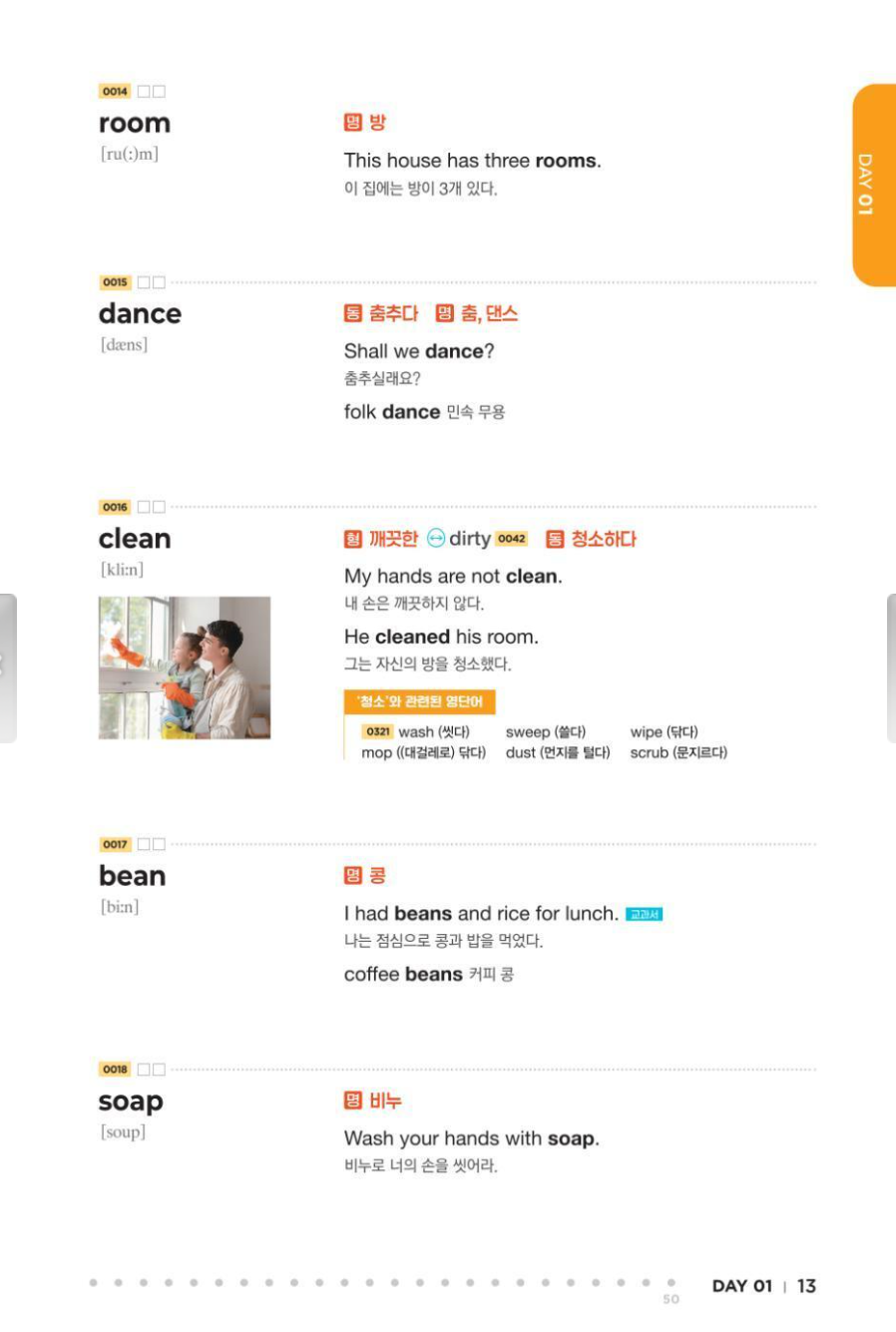Go to next page with right edge handle
The width and height of the screenshot is (896, 1332).
890,668
